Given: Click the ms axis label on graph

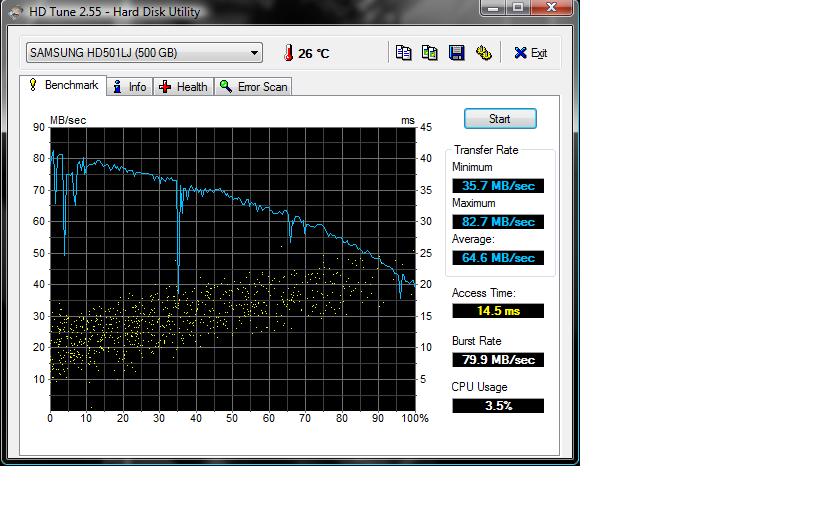Looking at the screenshot, I should pos(408,121).
